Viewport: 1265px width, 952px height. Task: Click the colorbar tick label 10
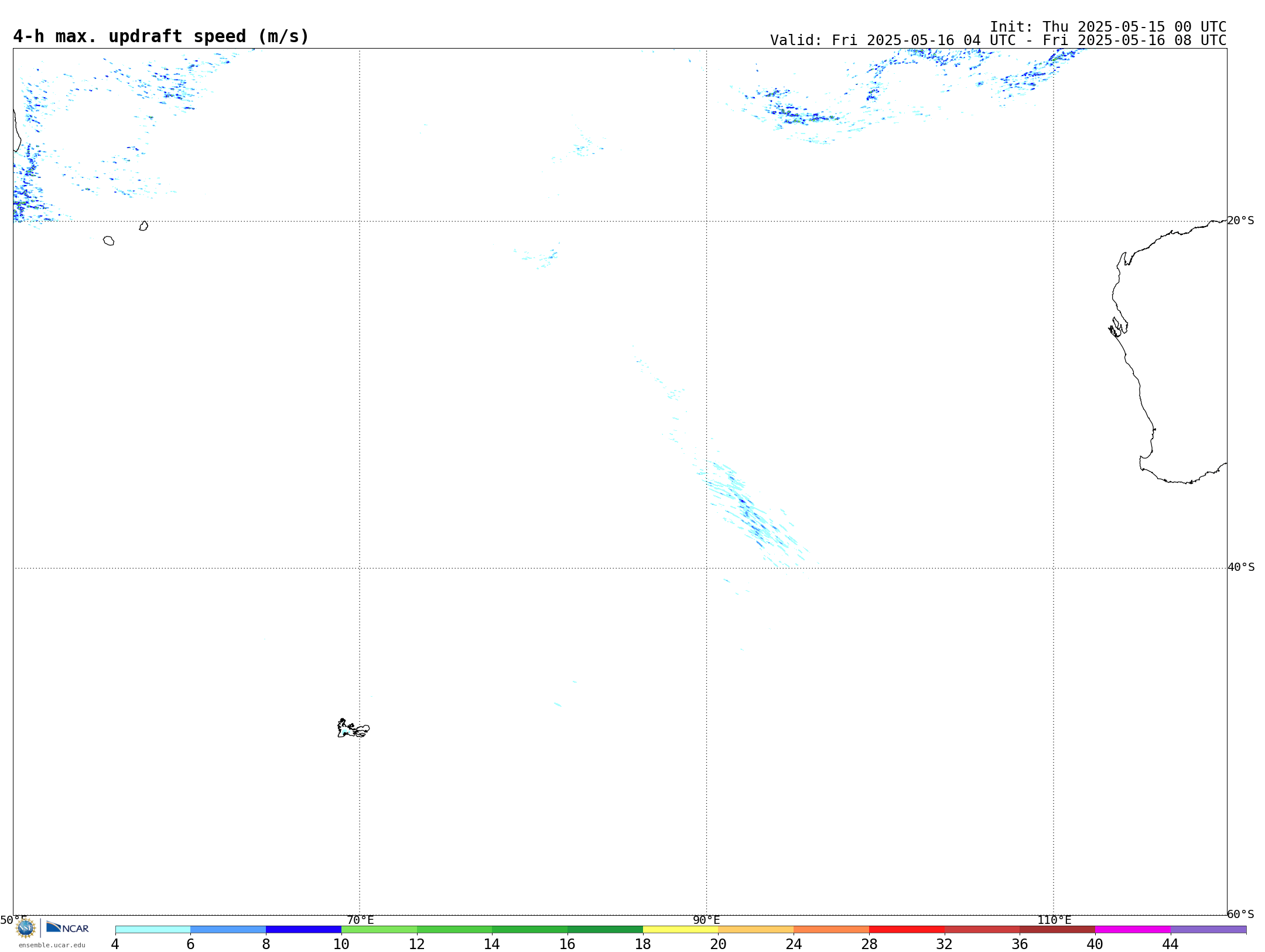click(x=341, y=944)
